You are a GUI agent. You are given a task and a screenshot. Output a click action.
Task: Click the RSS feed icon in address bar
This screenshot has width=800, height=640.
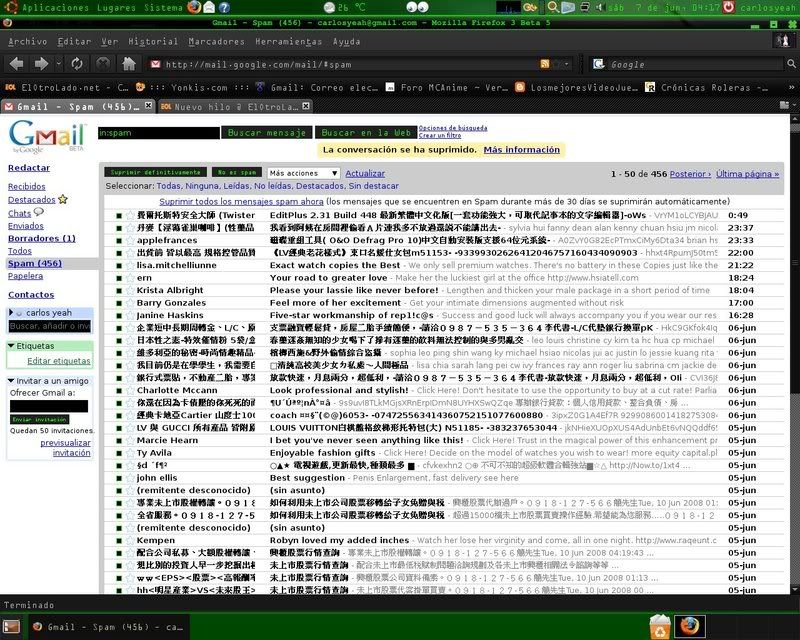(545, 64)
